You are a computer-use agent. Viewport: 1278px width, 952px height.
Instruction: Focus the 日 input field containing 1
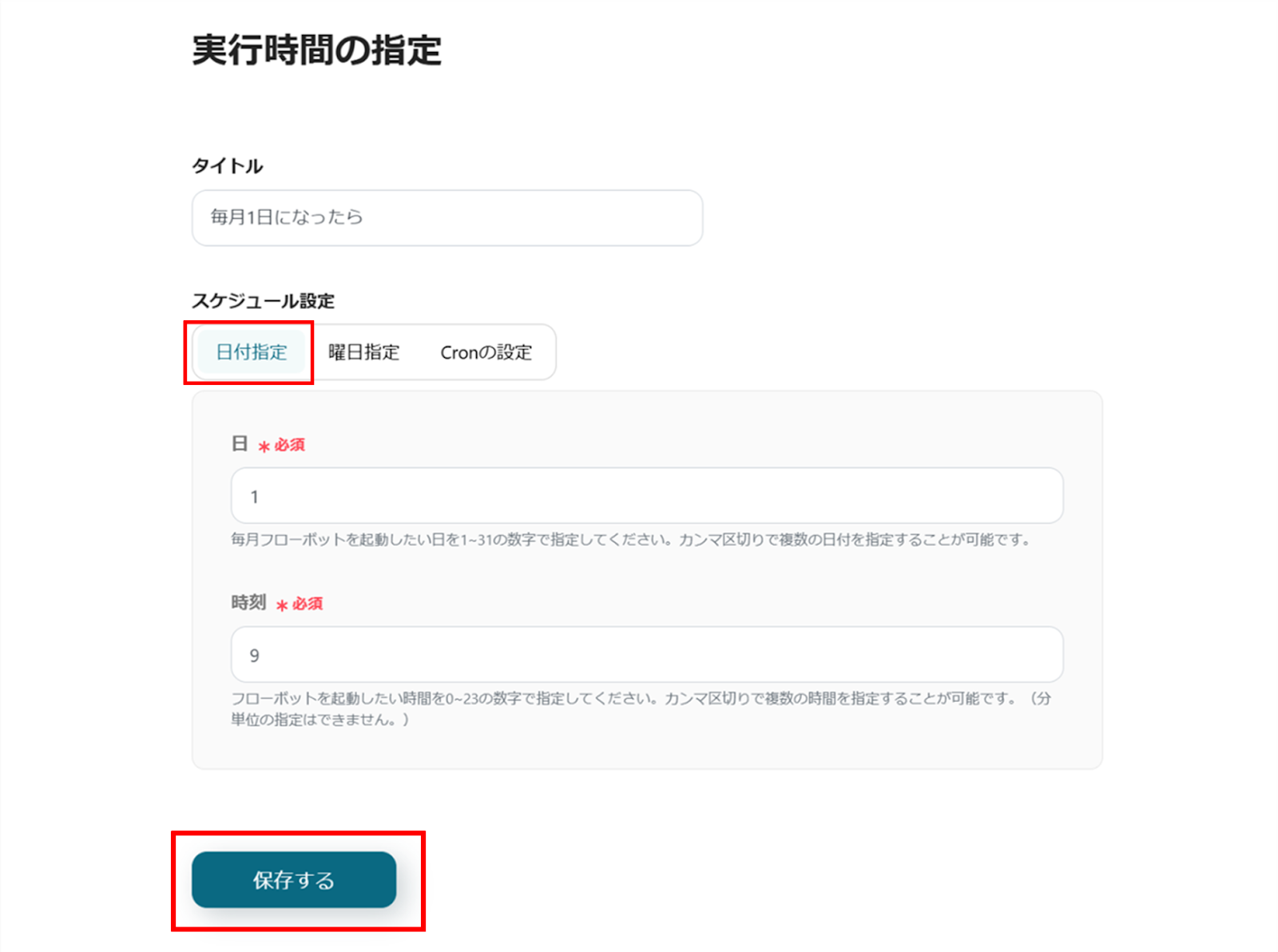pyautogui.click(x=647, y=496)
